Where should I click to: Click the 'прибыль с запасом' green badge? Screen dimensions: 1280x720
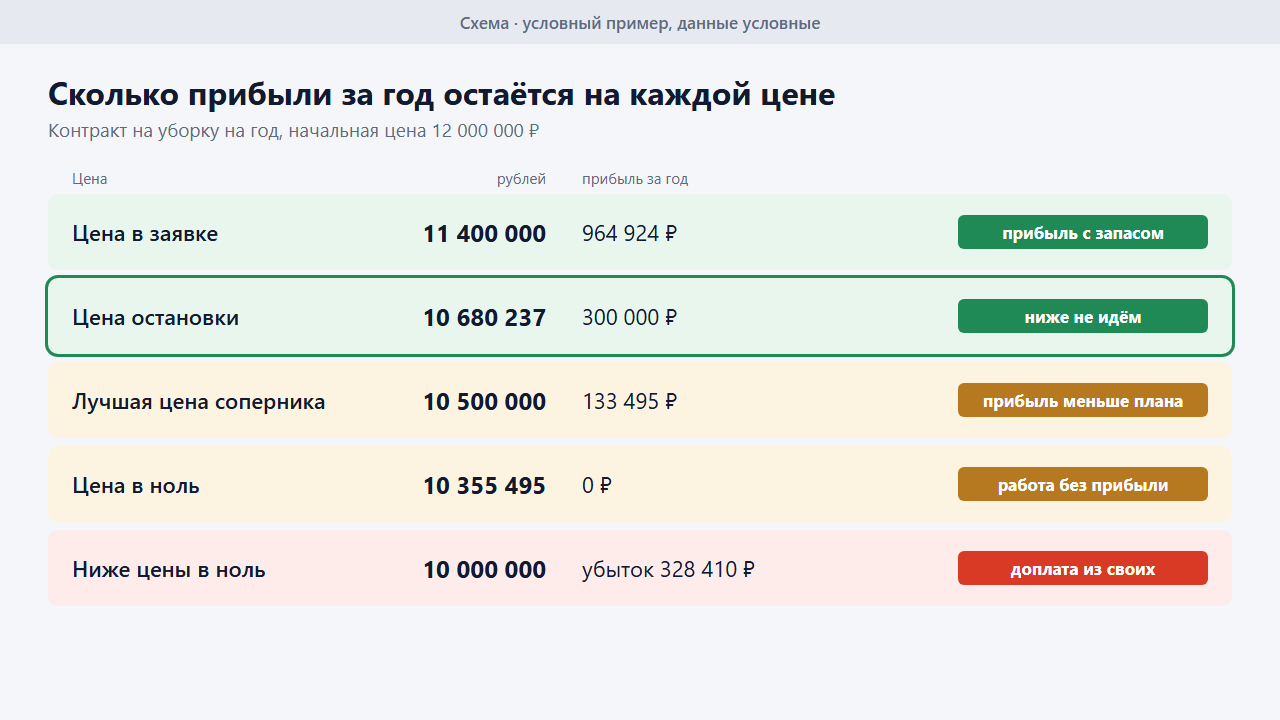pyautogui.click(x=1083, y=232)
